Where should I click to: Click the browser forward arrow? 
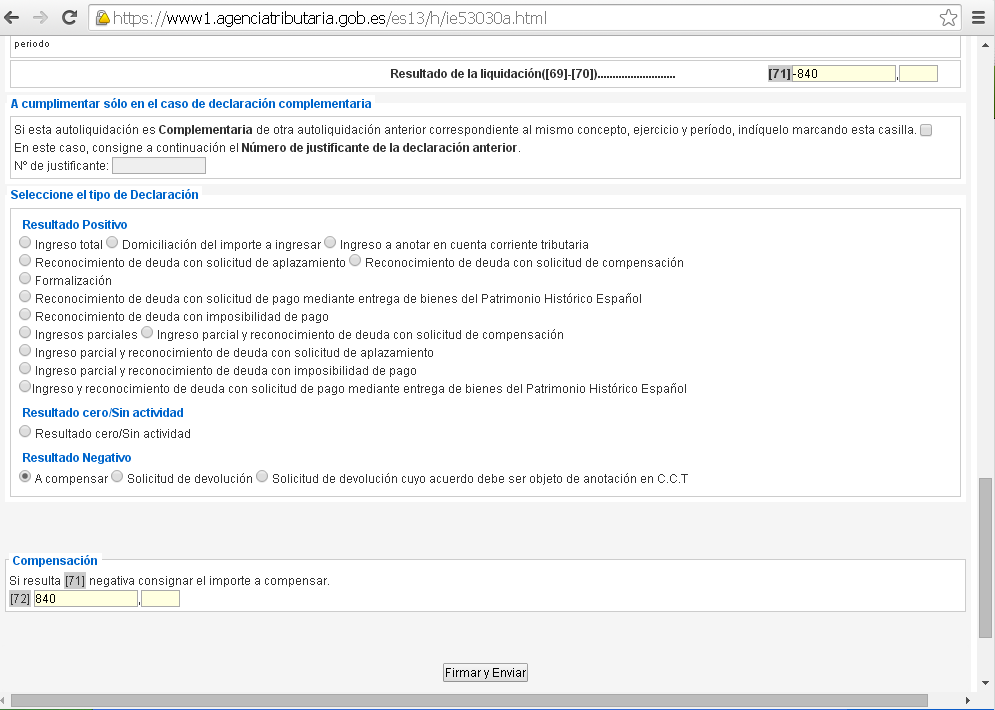pos(40,18)
